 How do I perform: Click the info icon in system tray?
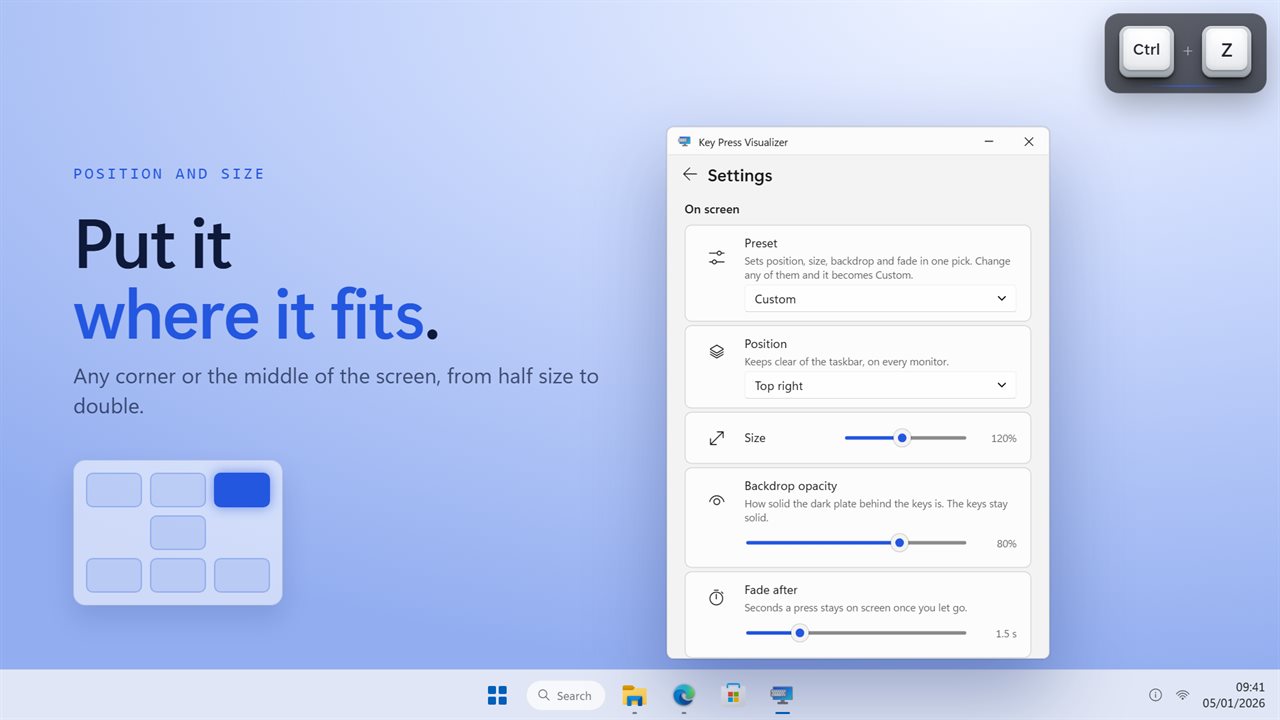pyautogui.click(x=1155, y=695)
